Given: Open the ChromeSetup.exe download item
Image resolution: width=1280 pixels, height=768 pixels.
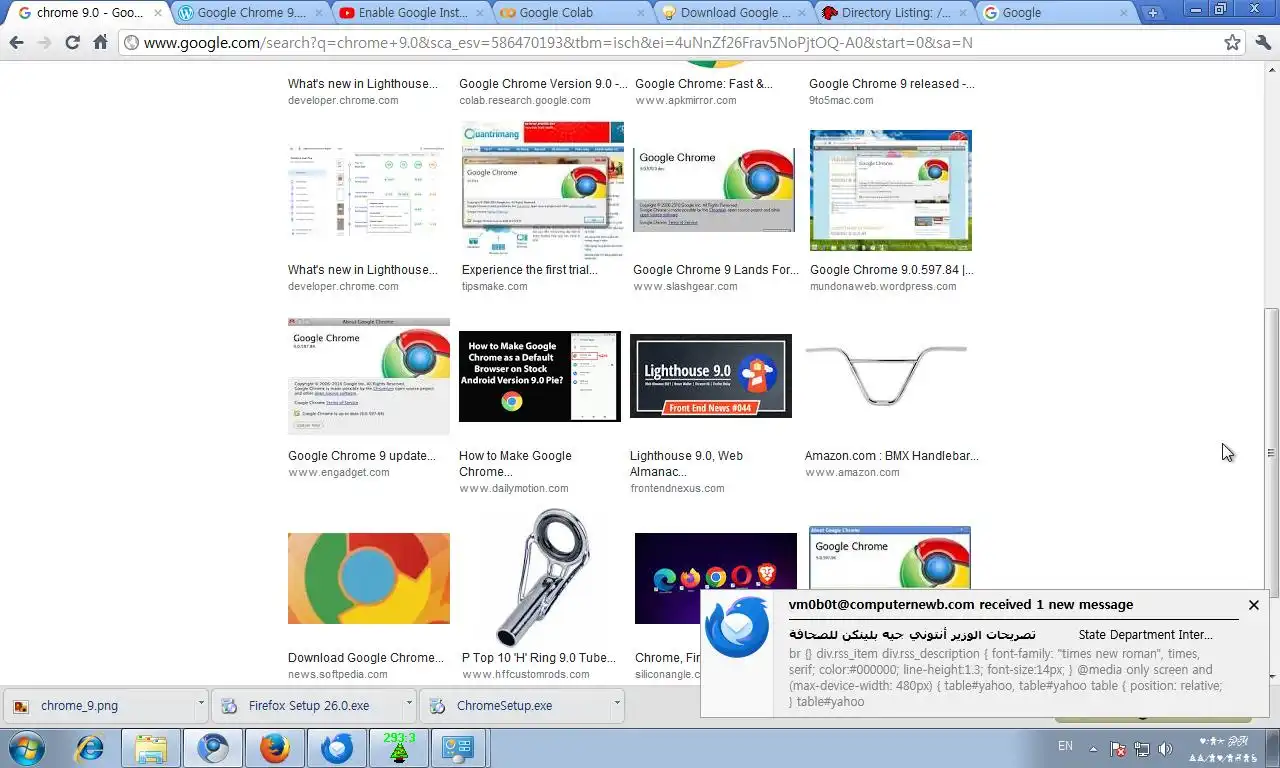Looking at the screenshot, I should coord(512,705).
